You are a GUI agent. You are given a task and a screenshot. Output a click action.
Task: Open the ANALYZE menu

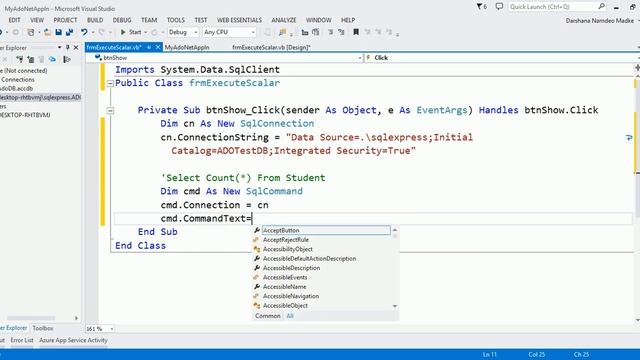(284, 20)
